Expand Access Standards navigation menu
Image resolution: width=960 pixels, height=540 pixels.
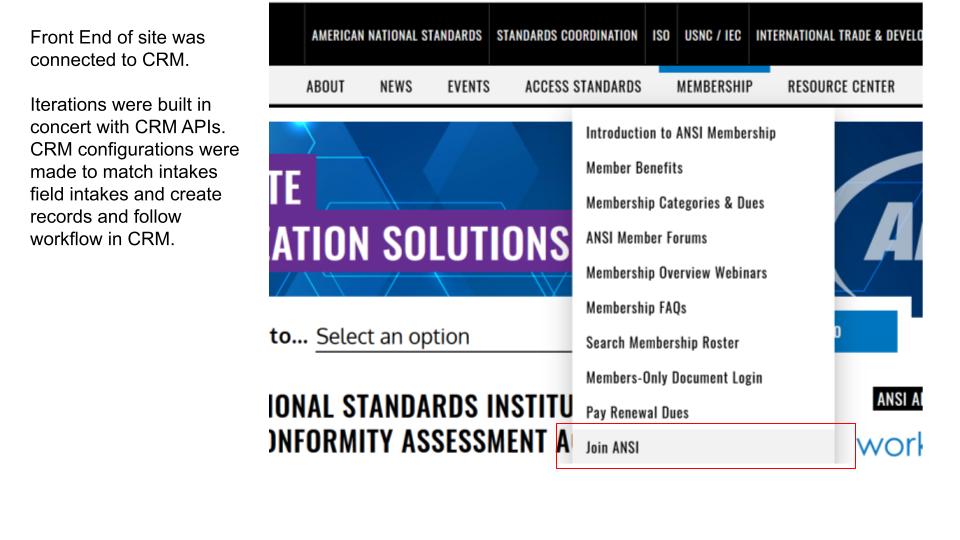[x=583, y=87]
